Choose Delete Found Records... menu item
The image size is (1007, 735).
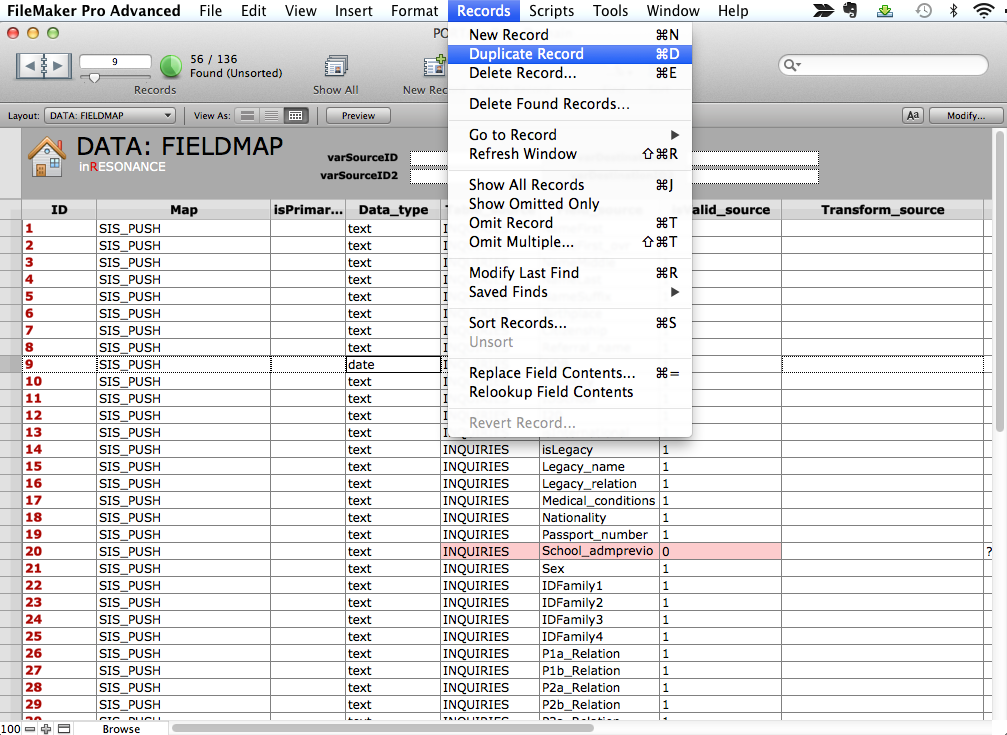[570, 104]
